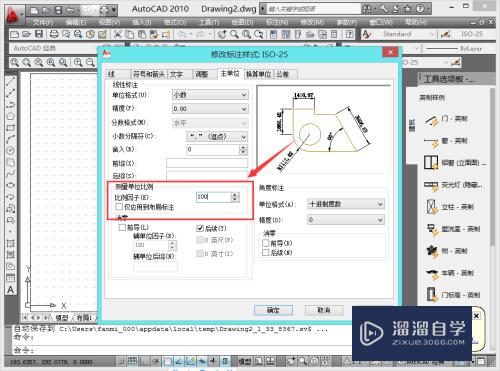Click the Plot printer icon in standard toolbar
Viewport: 500px width, 371px height.
(x=54, y=34)
